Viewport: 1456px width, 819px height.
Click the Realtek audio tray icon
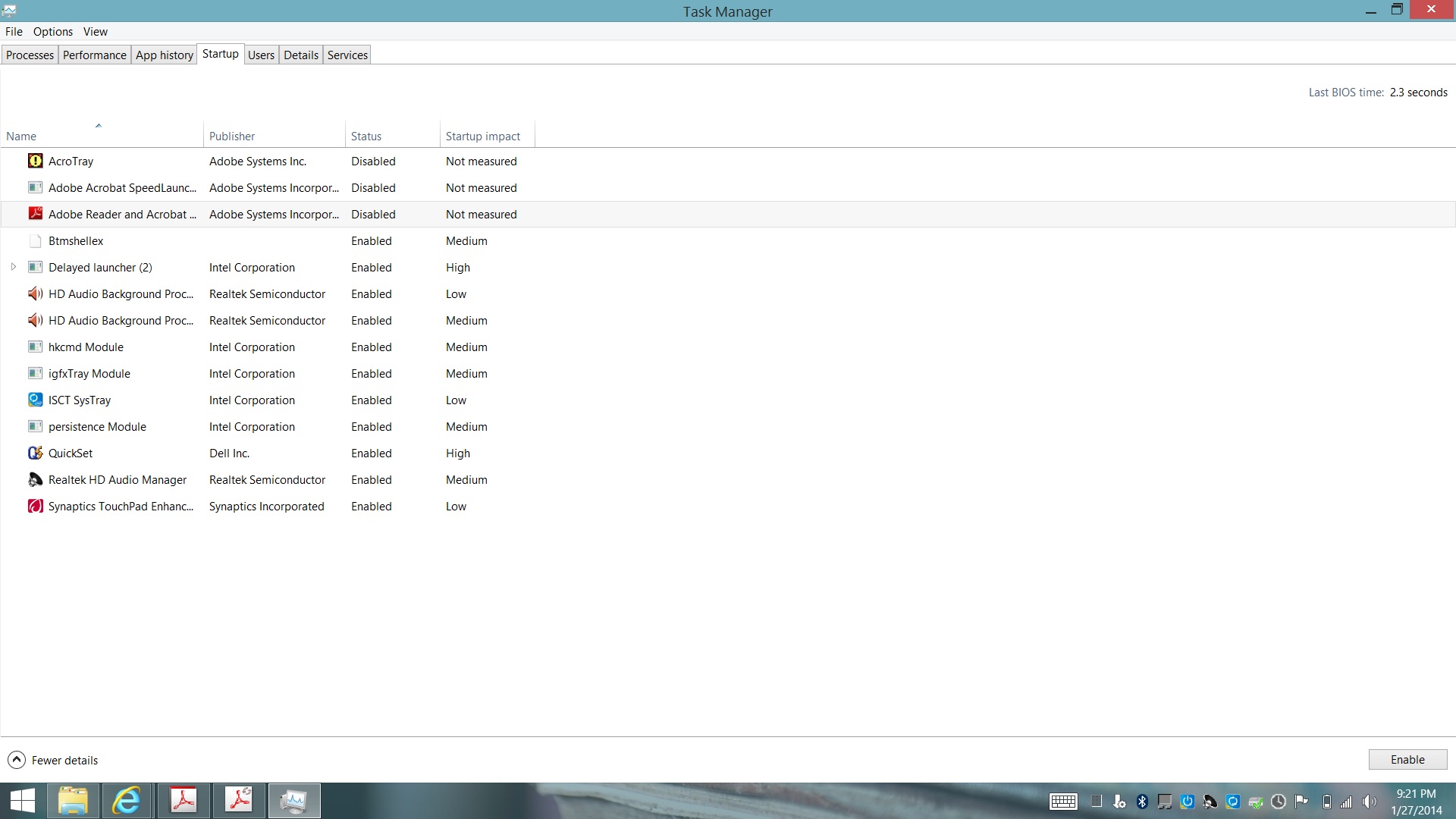(1210, 802)
